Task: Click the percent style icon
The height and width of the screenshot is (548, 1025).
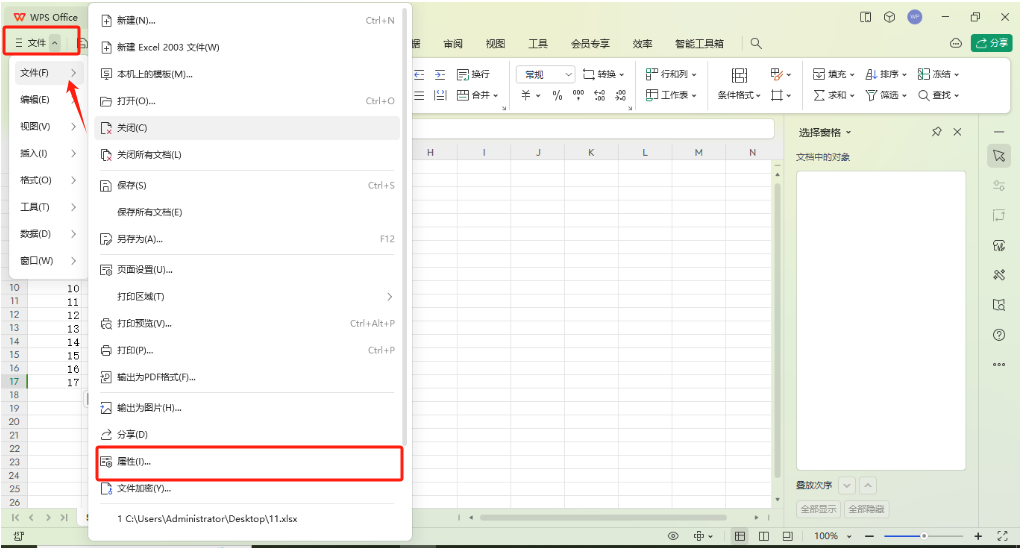Action: pos(558,96)
